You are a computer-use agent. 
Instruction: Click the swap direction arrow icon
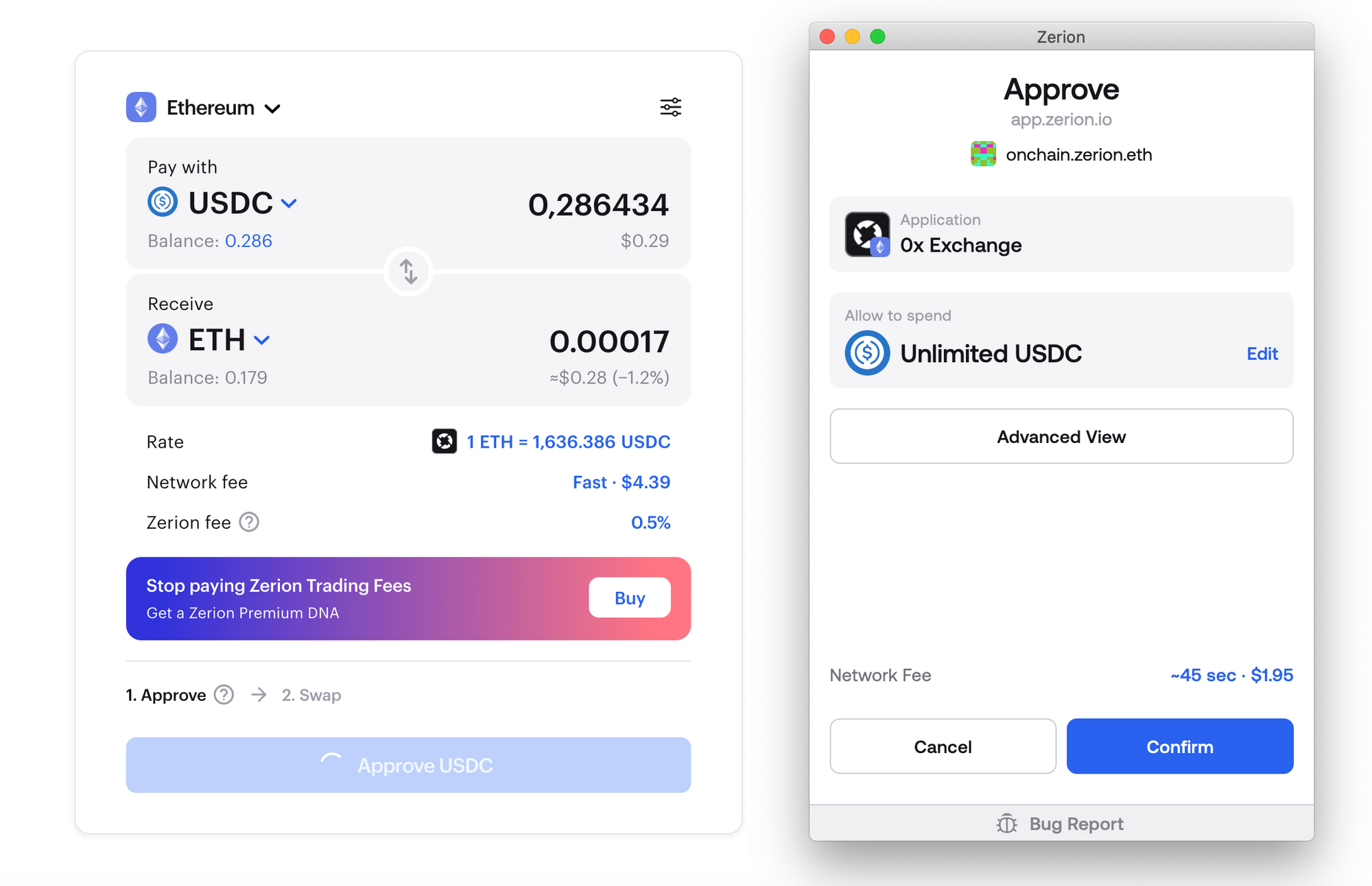[x=408, y=272]
